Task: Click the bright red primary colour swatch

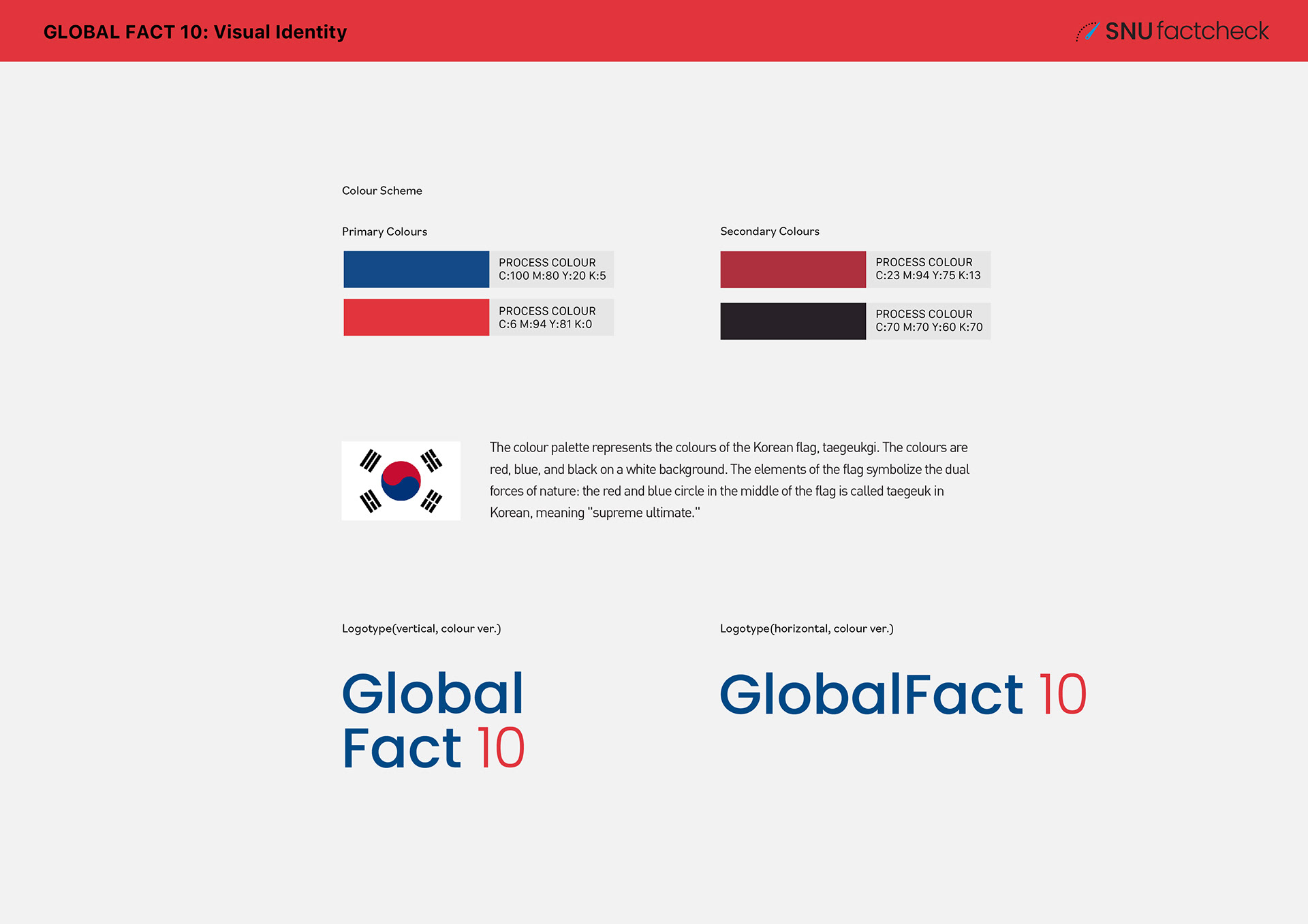Action: [x=416, y=317]
